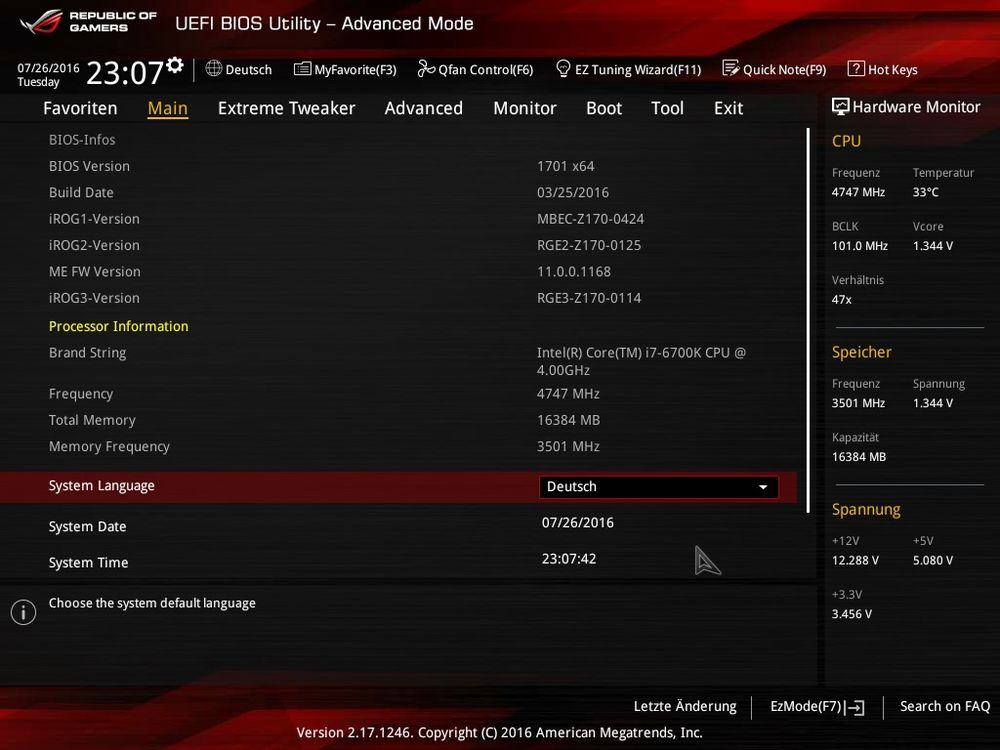
Task: Launch Qfan Control(F6)
Action: [x=475, y=70]
